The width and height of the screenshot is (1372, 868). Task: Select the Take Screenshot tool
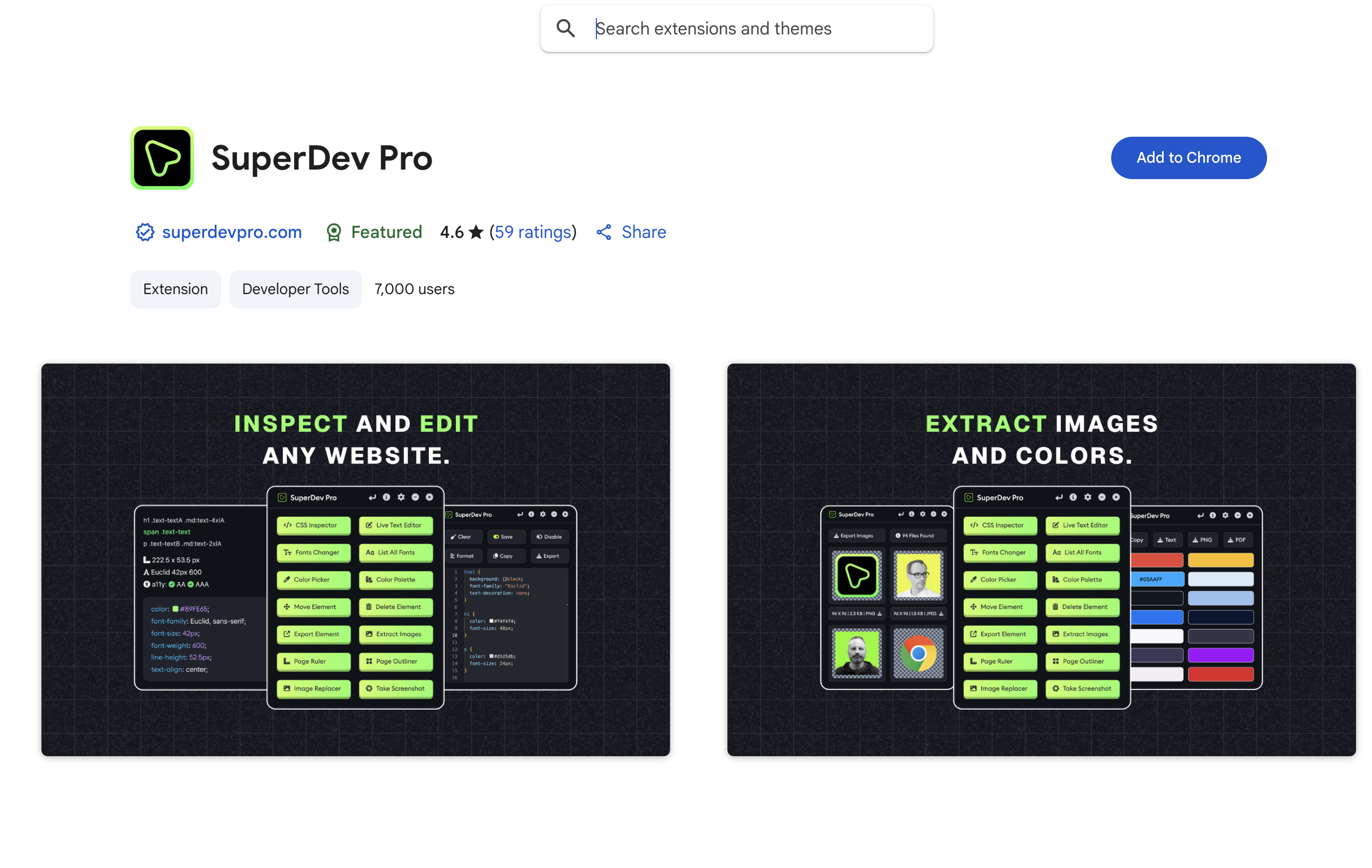[x=396, y=688]
